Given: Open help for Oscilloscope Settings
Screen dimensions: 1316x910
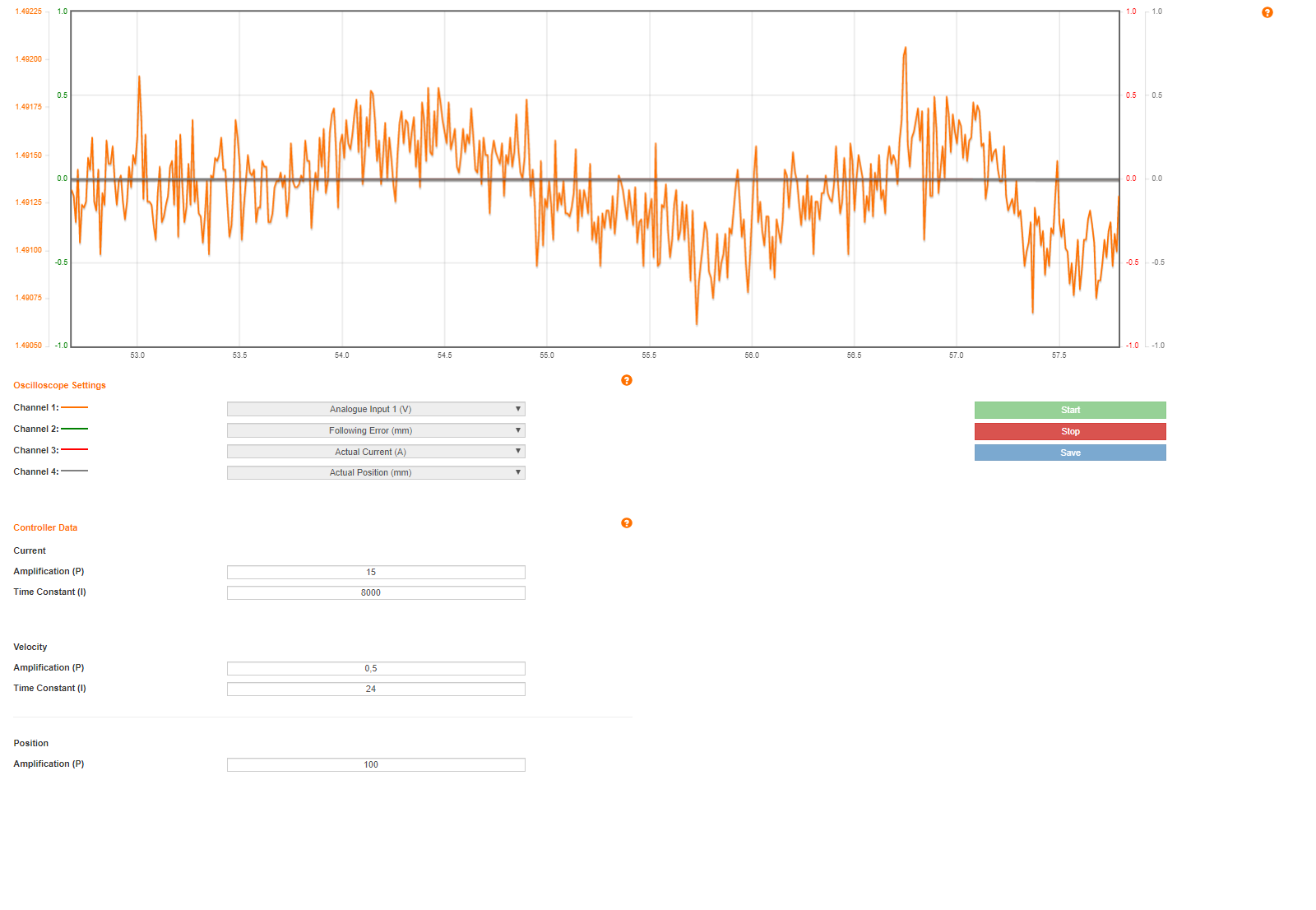Looking at the screenshot, I should [x=626, y=380].
